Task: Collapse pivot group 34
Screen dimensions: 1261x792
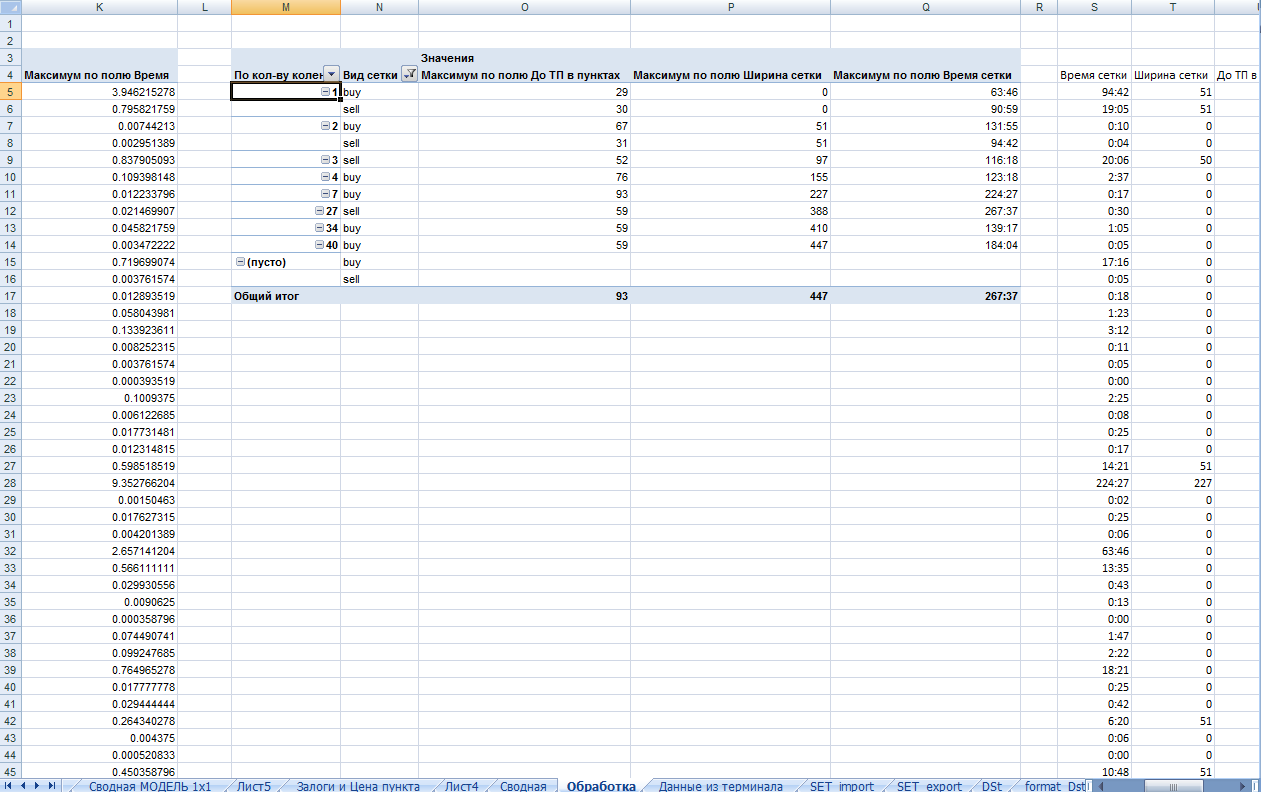Action: 319,228
